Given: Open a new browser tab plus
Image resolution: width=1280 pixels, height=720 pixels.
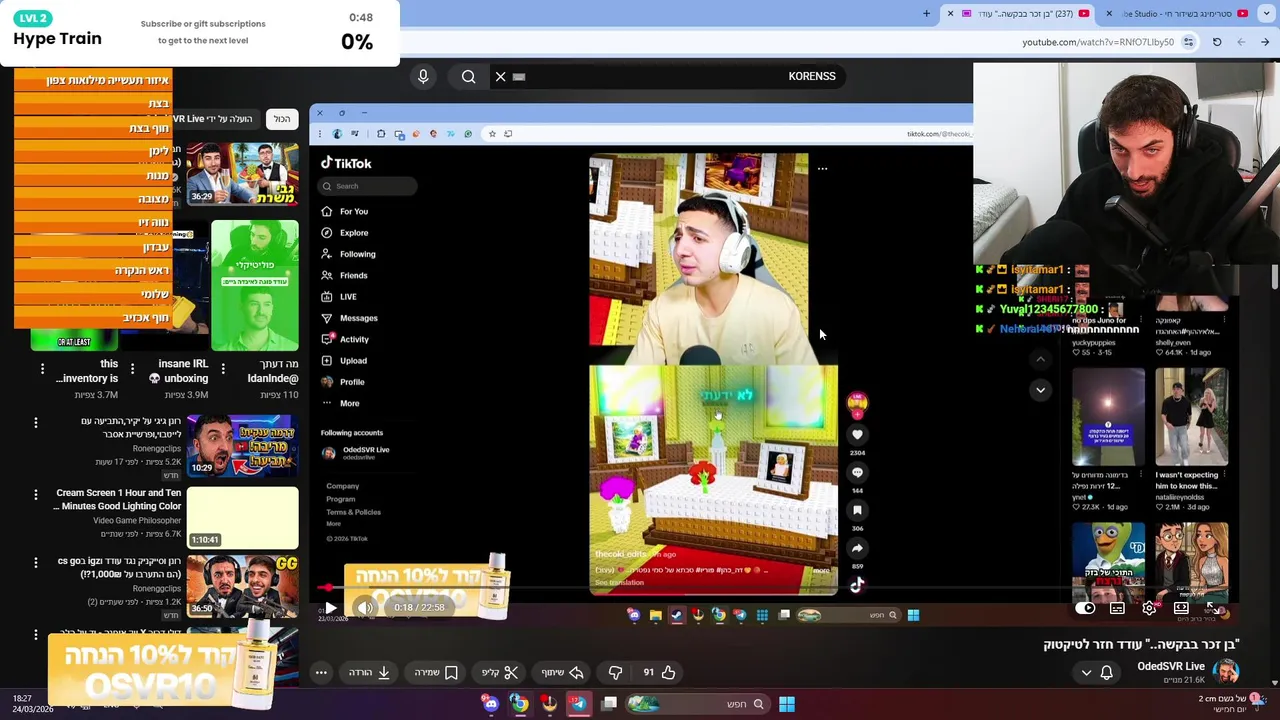Looking at the screenshot, I should 926,13.
